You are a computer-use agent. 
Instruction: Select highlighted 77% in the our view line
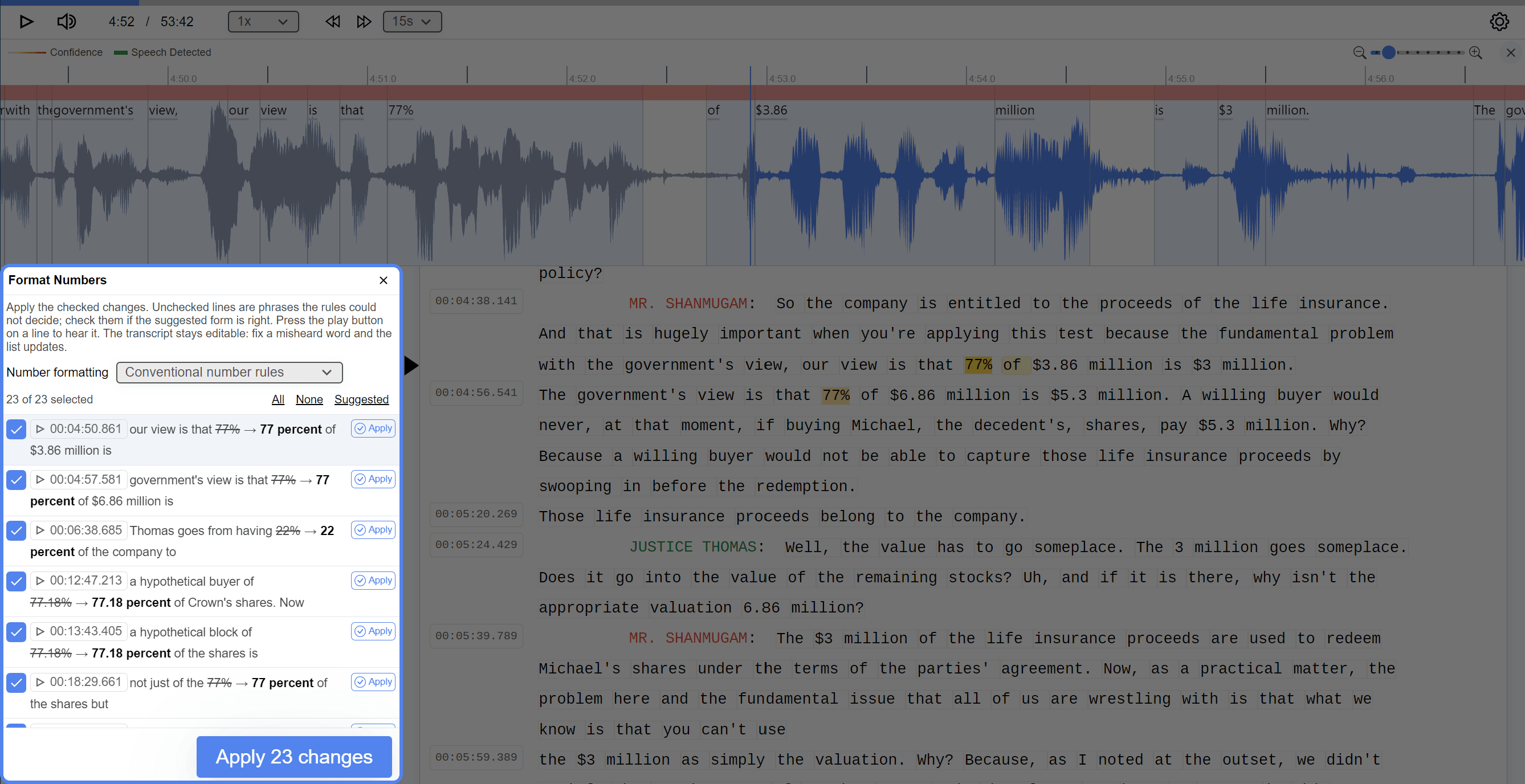pyautogui.click(x=978, y=365)
